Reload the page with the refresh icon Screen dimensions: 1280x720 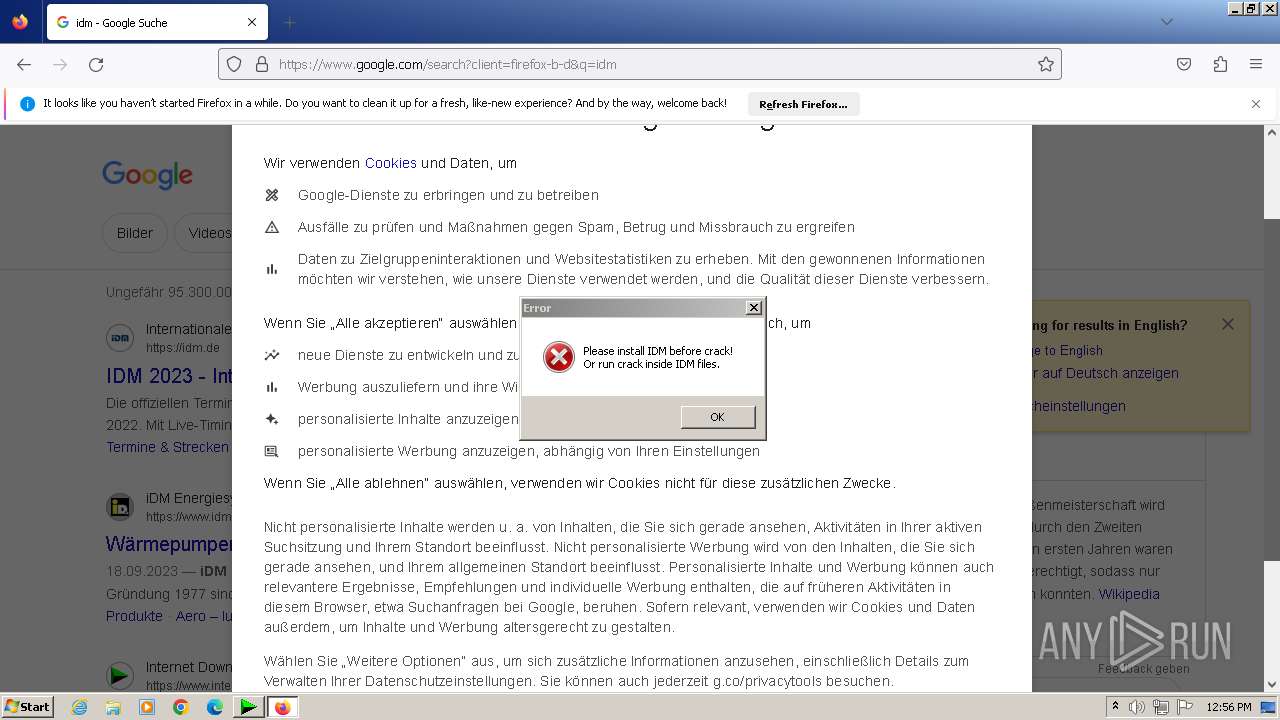click(x=96, y=64)
